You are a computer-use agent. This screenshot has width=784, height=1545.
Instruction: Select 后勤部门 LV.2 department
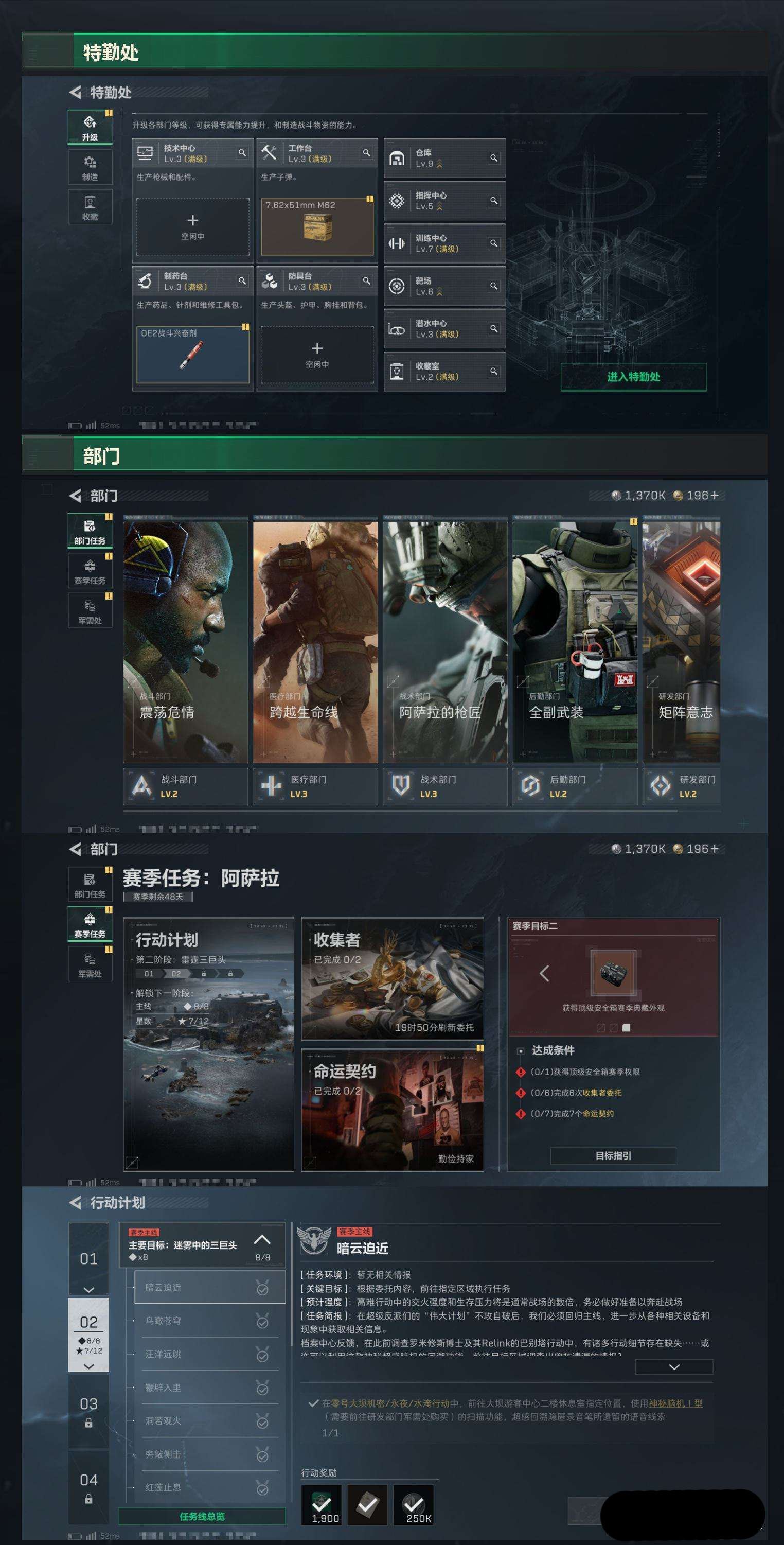(x=575, y=786)
